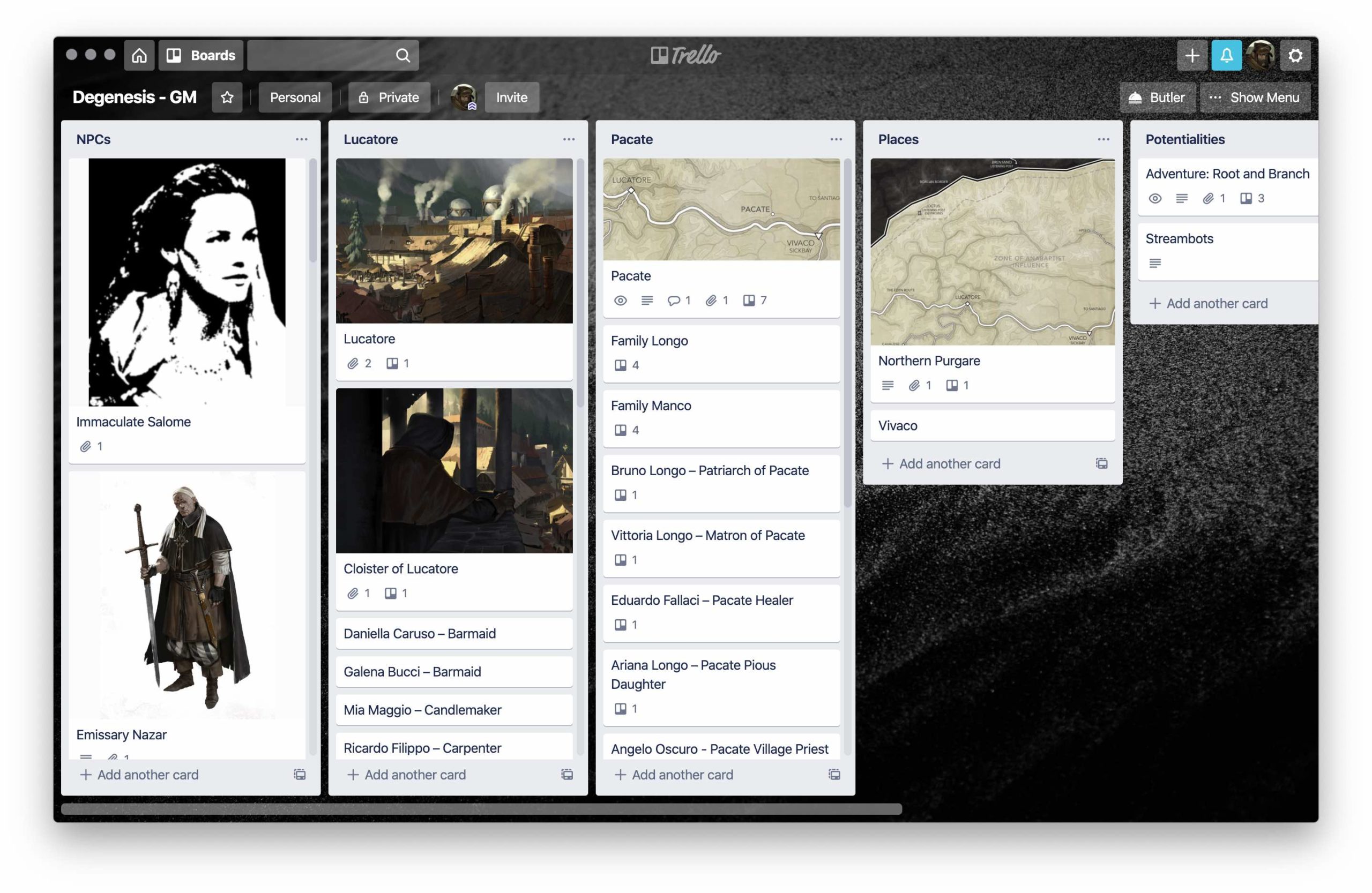Star the Degenesis - GM board
The image size is (1372, 893).
tap(227, 97)
